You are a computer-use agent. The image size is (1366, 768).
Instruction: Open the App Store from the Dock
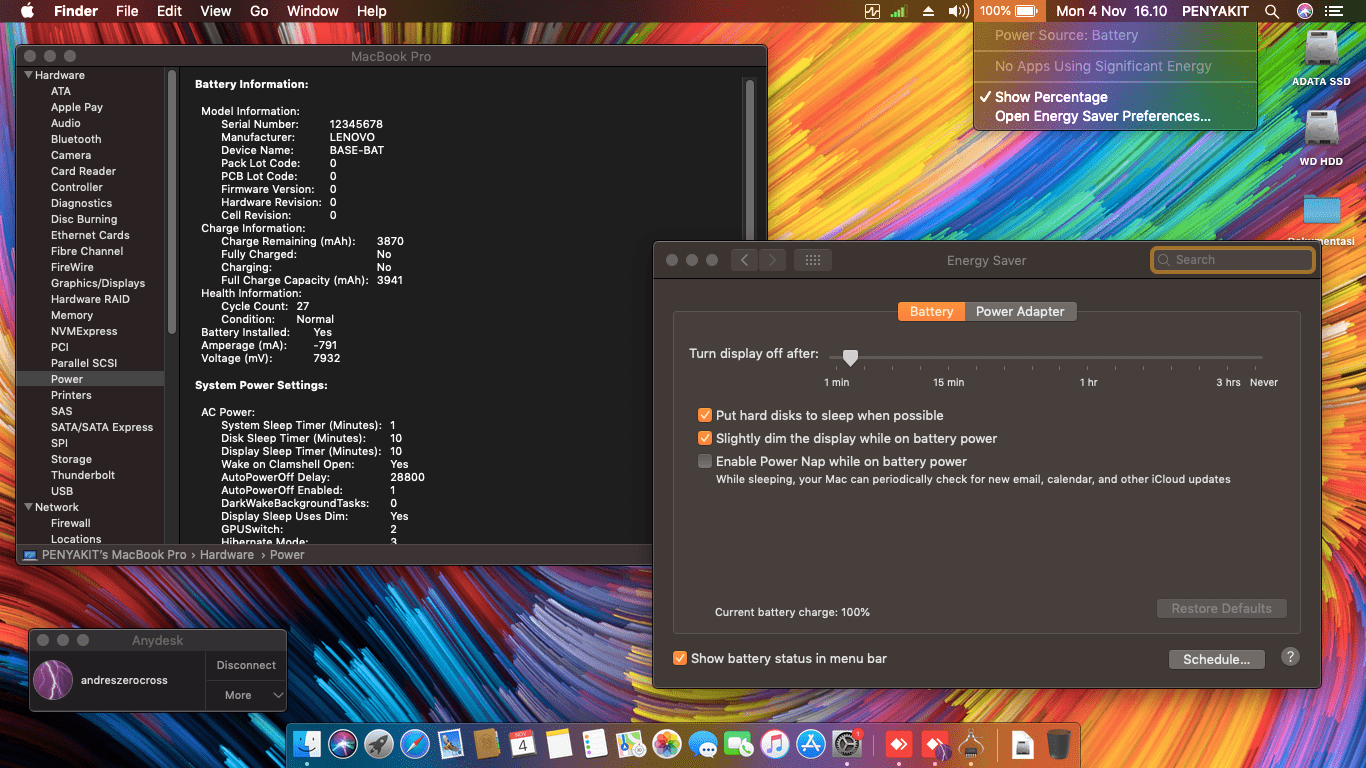coord(811,744)
